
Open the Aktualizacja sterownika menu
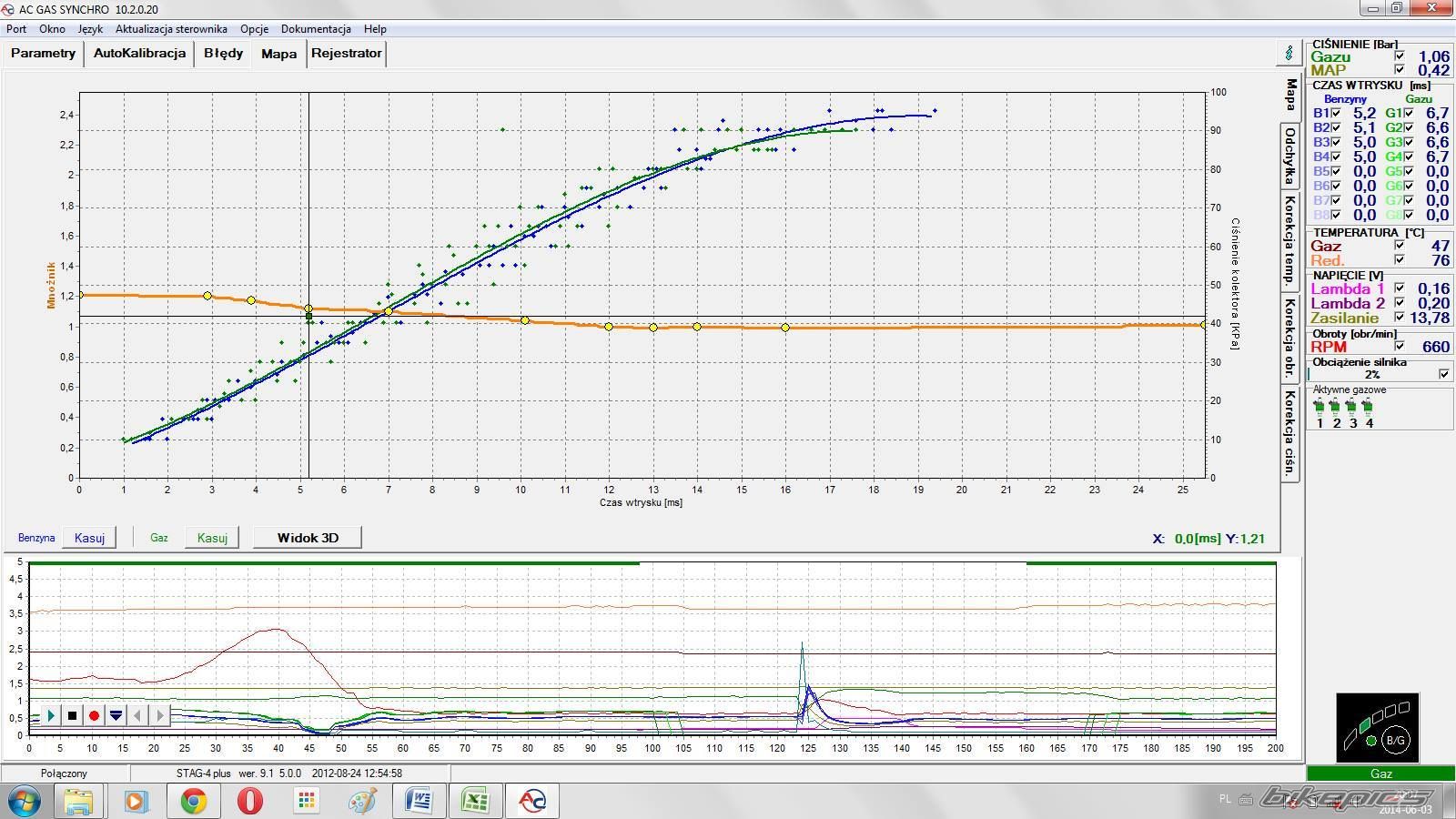[x=171, y=29]
